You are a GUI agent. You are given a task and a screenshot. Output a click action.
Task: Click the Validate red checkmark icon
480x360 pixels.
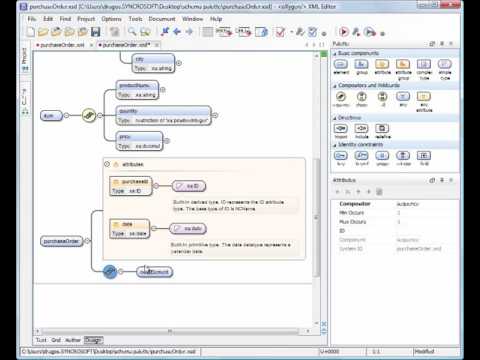pyautogui.click(x=280, y=32)
